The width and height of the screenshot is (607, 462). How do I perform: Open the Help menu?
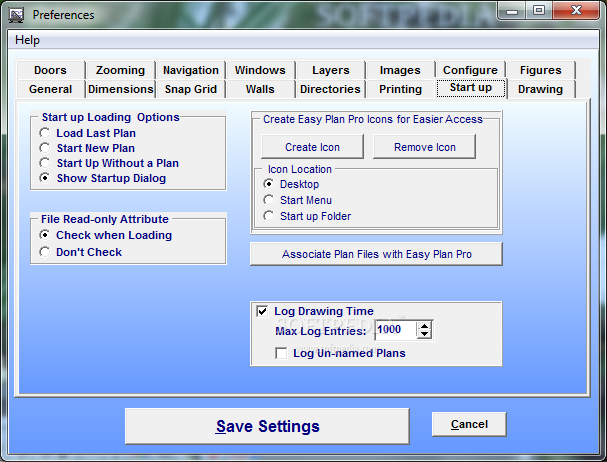pyautogui.click(x=27, y=40)
